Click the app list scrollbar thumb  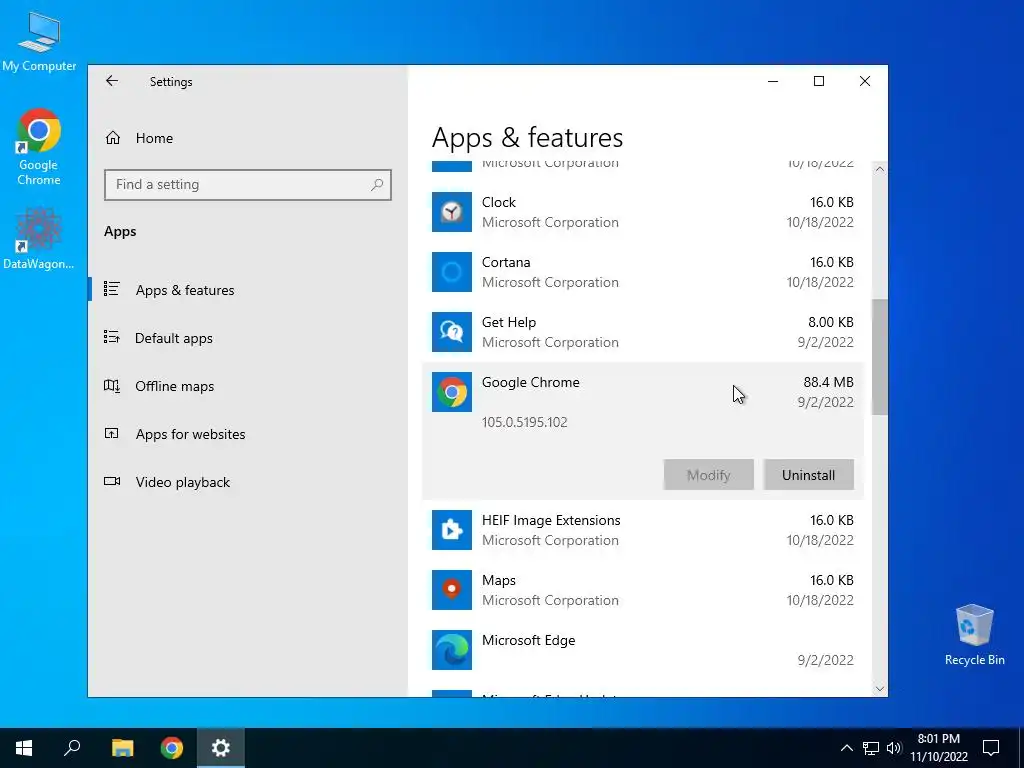879,357
